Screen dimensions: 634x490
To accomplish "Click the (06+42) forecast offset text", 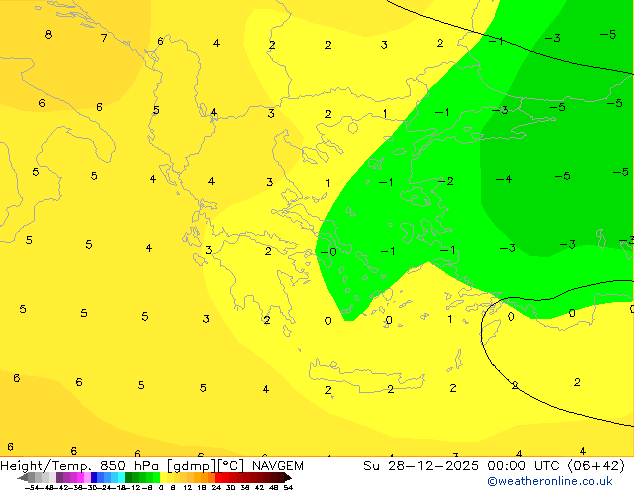I will [x=596, y=466].
